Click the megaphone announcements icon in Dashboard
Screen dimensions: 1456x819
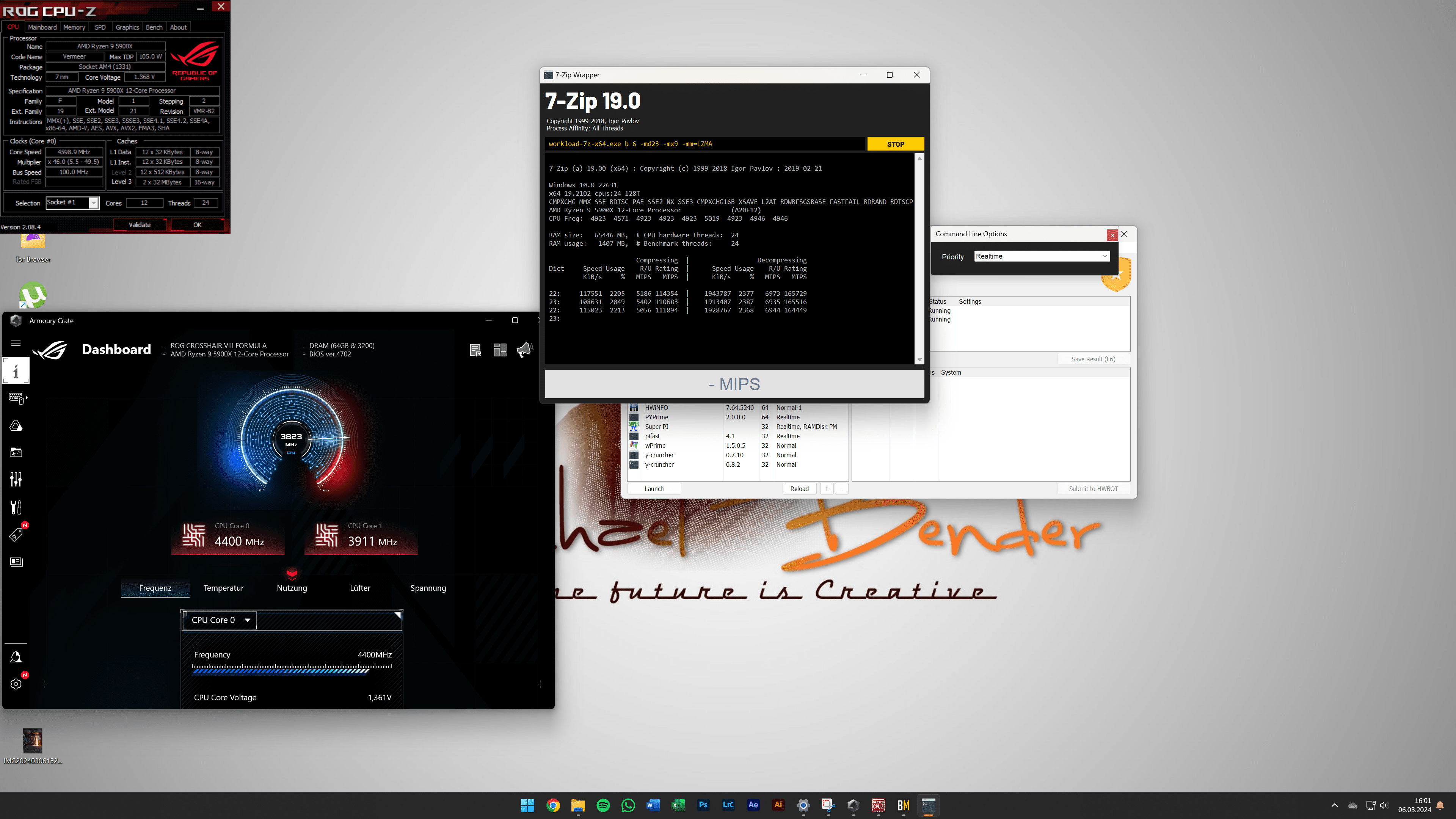pyautogui.click(x=524, y=350)
